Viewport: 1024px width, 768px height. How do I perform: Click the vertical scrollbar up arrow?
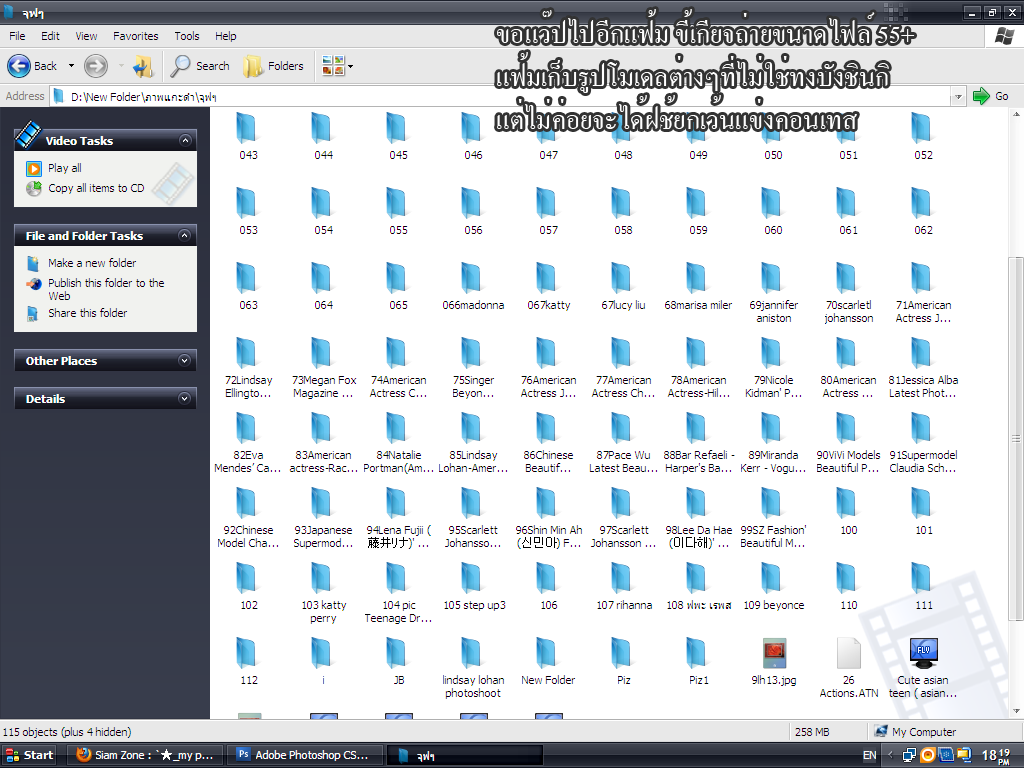pos(1016,114)
